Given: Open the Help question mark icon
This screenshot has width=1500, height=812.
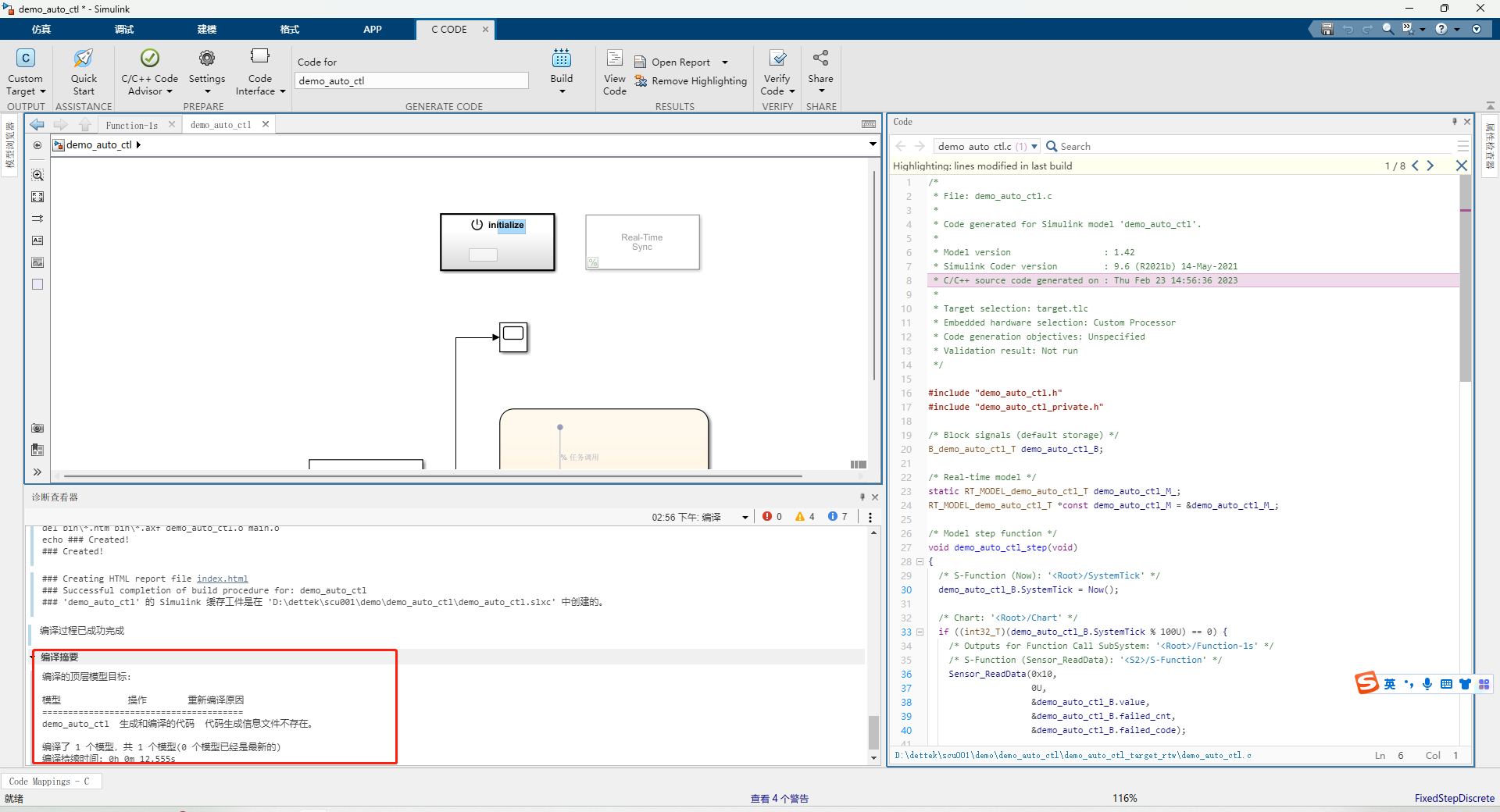Looking at the screenshot, I should 1441,29.
